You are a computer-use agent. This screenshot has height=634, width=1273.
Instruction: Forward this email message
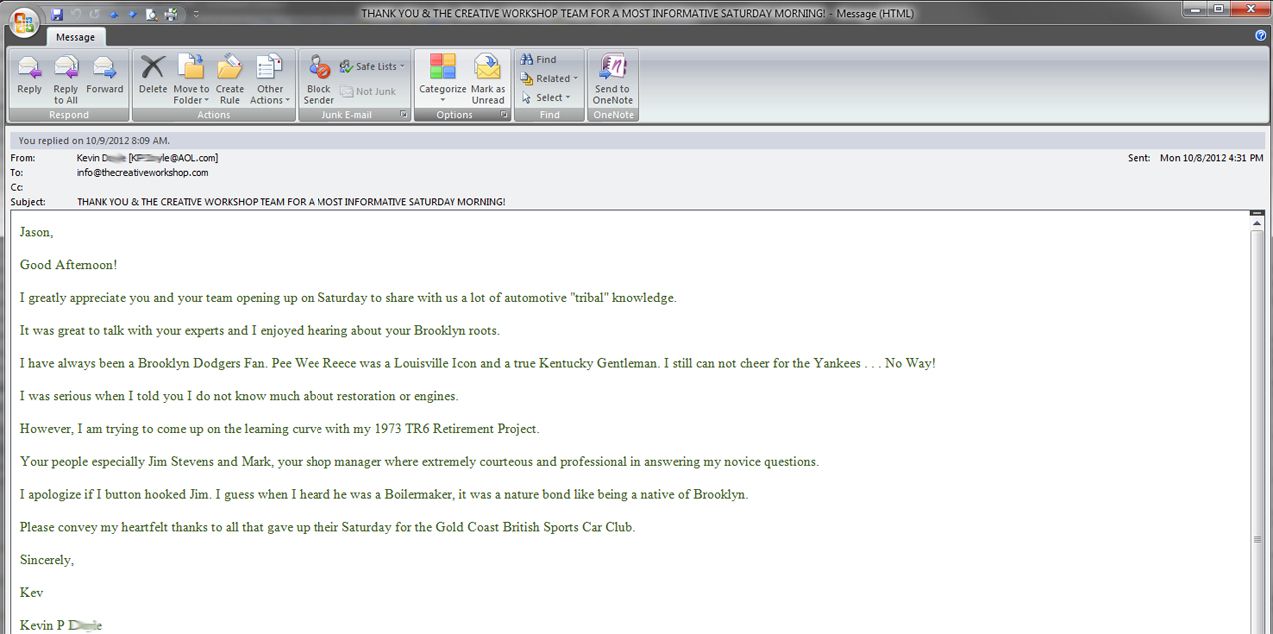click(104, 76)
